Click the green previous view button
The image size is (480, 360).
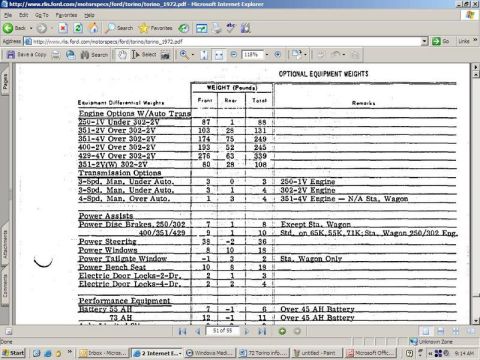[282, 331]
